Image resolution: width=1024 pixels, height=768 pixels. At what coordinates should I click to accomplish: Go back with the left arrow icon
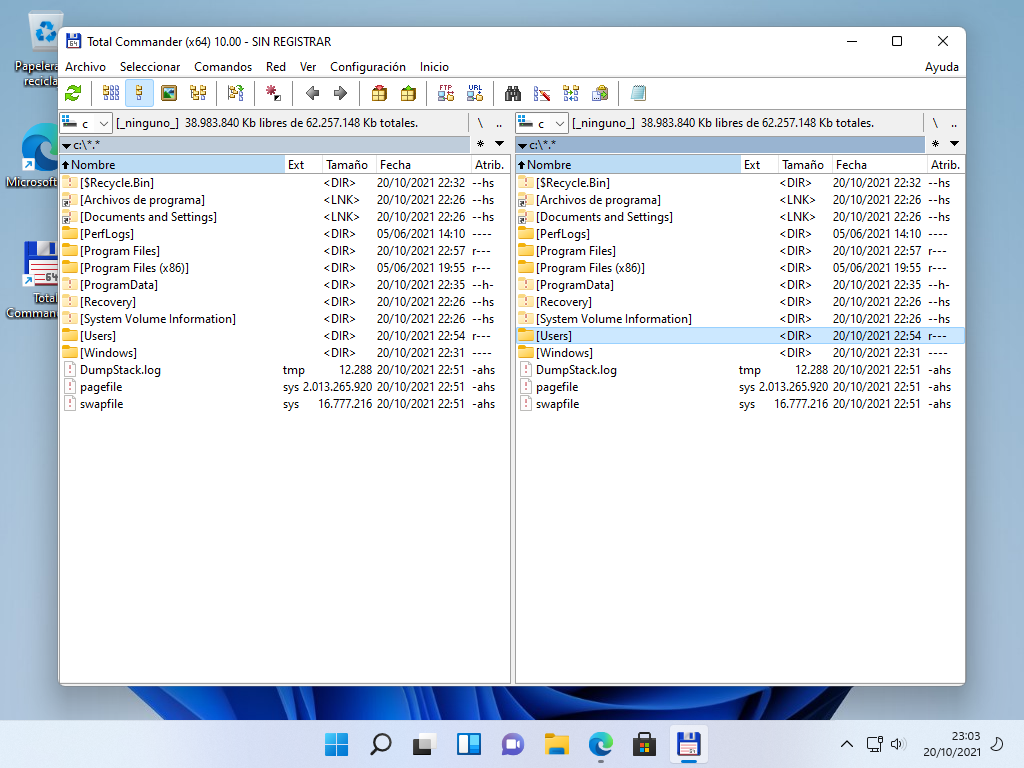312,93
